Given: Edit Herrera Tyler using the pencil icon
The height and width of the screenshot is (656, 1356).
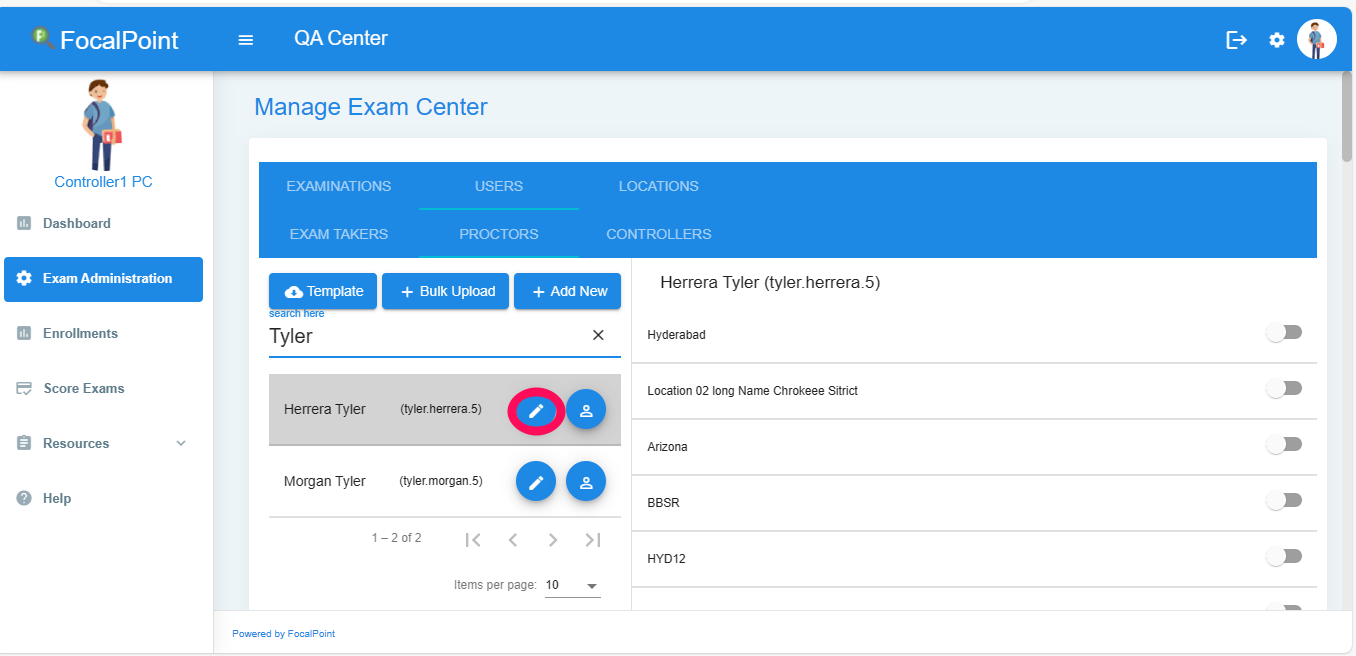Looking at the screenshot, I should 535,410.
